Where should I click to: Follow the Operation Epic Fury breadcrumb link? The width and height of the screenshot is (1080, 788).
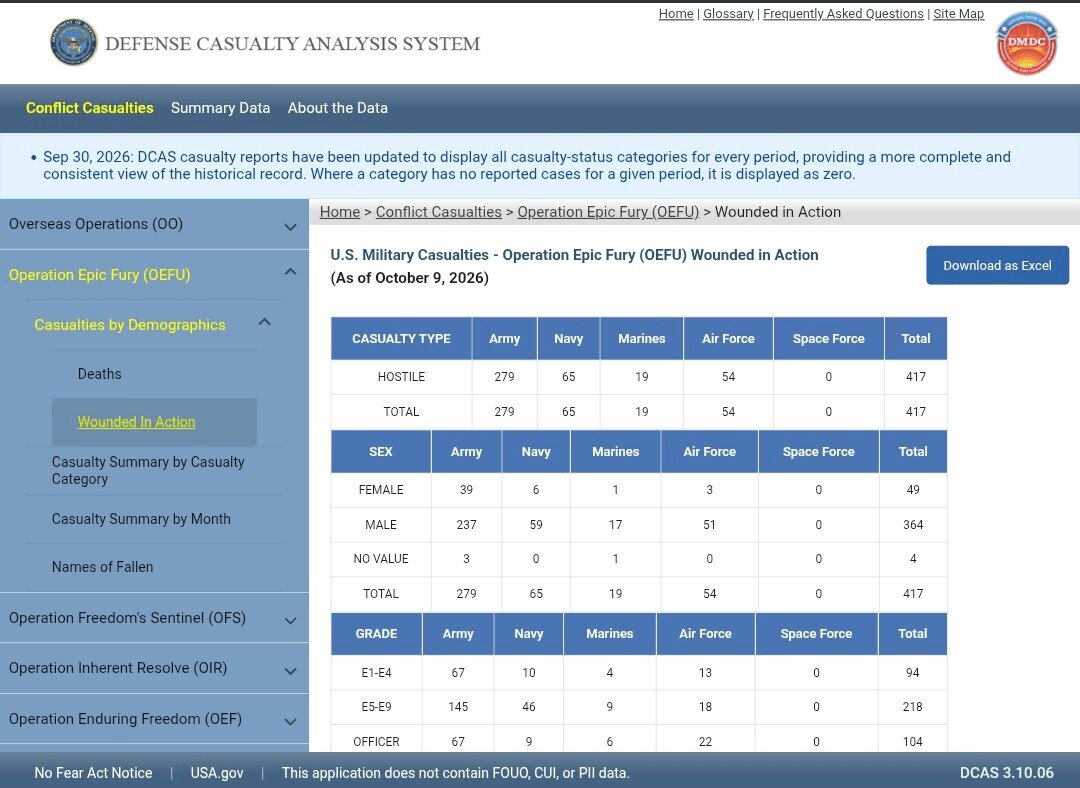(x=608, y=212)
